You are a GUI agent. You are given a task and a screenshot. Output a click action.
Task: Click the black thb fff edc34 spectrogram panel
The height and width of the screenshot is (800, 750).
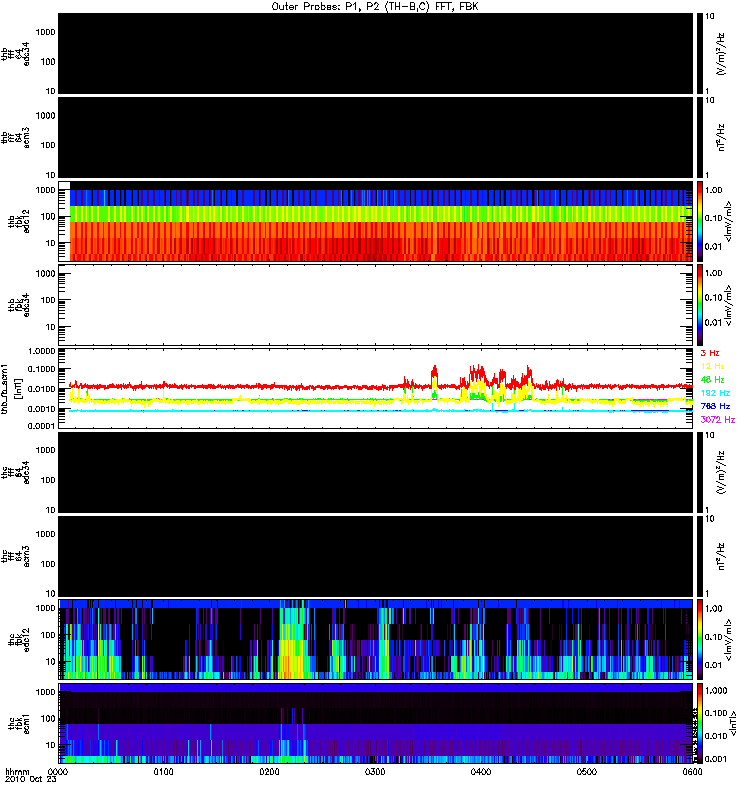(376, 54)
